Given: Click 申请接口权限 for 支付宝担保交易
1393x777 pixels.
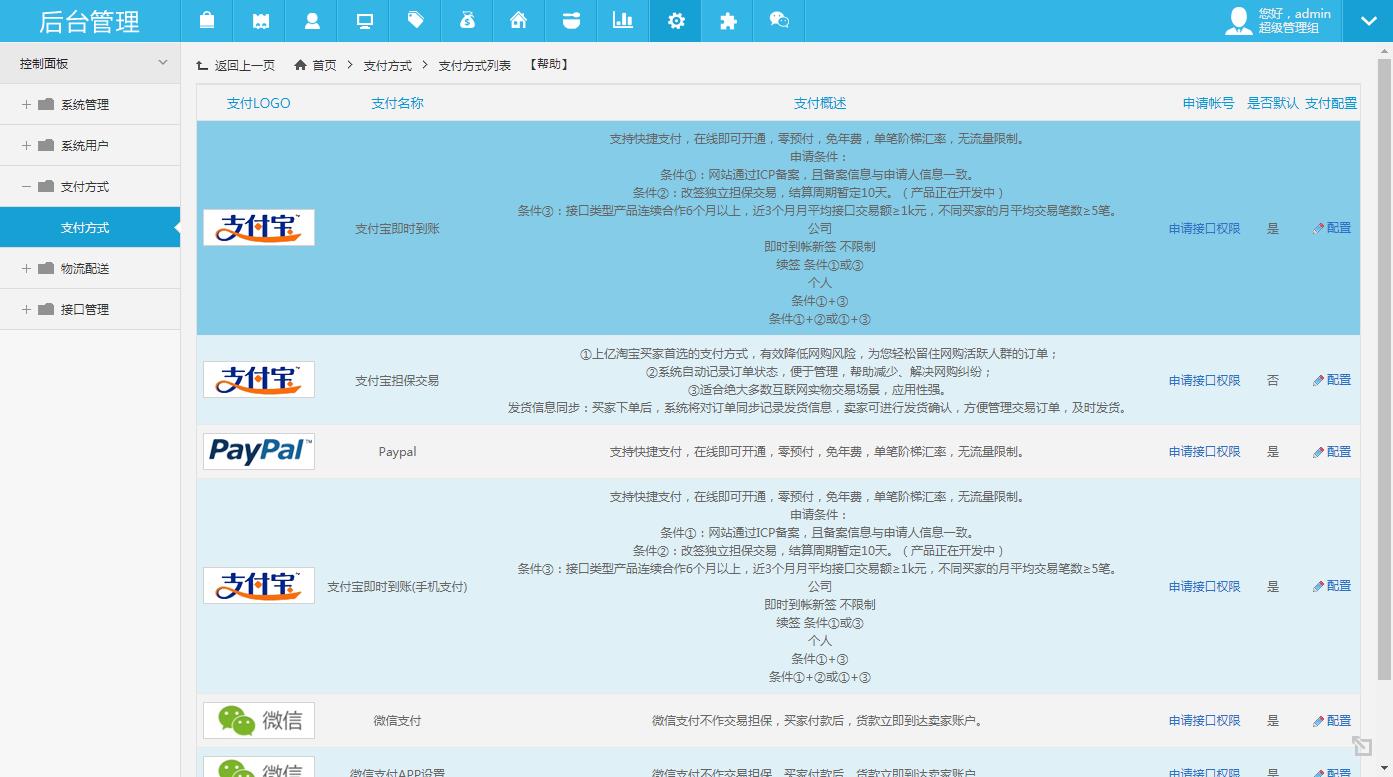Looking at the screenshot, I should pos(1204,381).
